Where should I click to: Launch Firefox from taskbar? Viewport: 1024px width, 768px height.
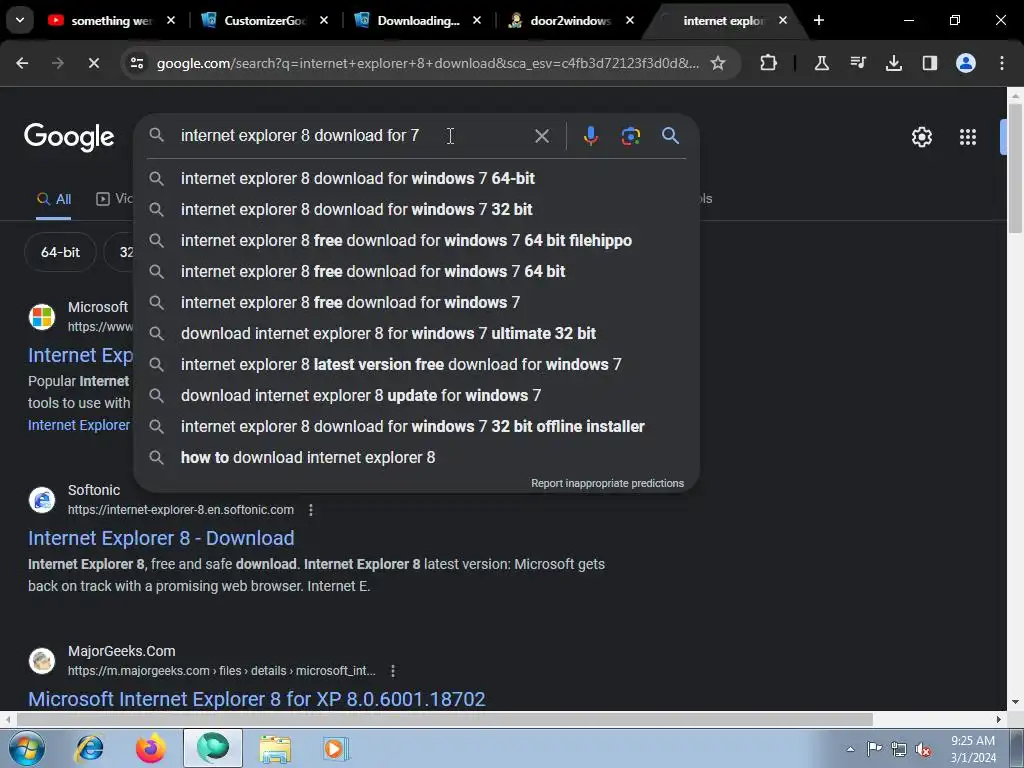click(150, 748)
